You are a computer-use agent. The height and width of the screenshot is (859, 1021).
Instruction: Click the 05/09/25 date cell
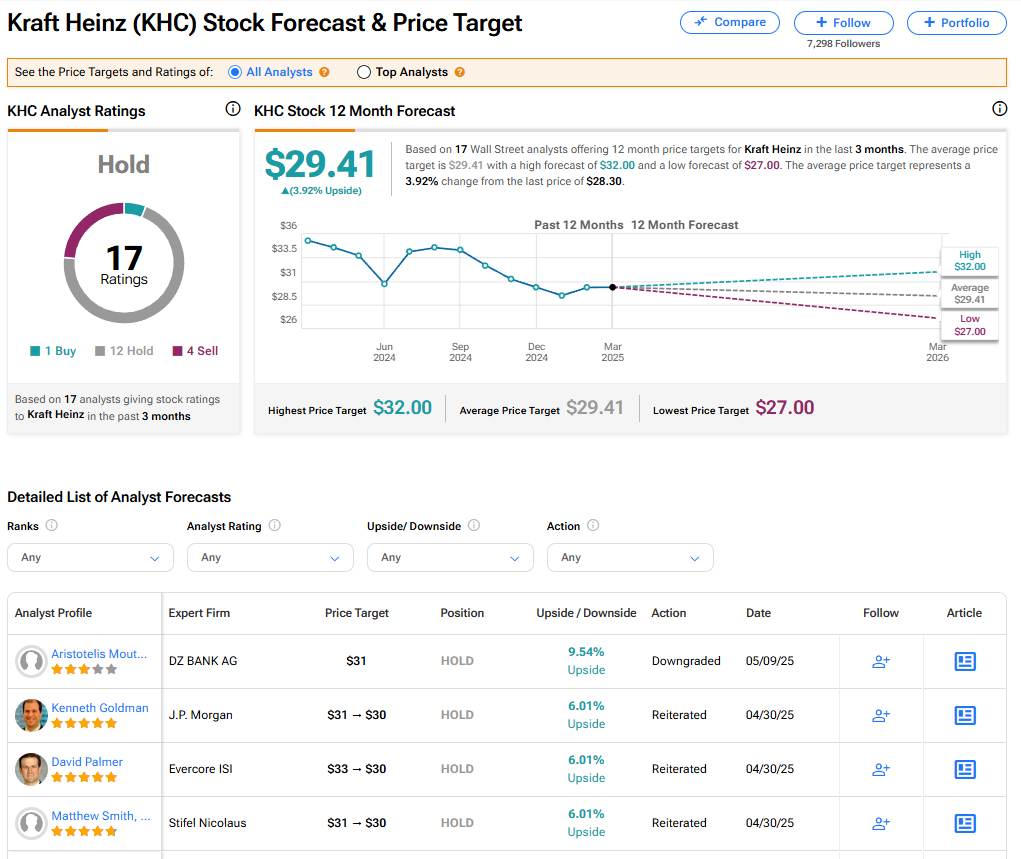(x=770, y=661)
